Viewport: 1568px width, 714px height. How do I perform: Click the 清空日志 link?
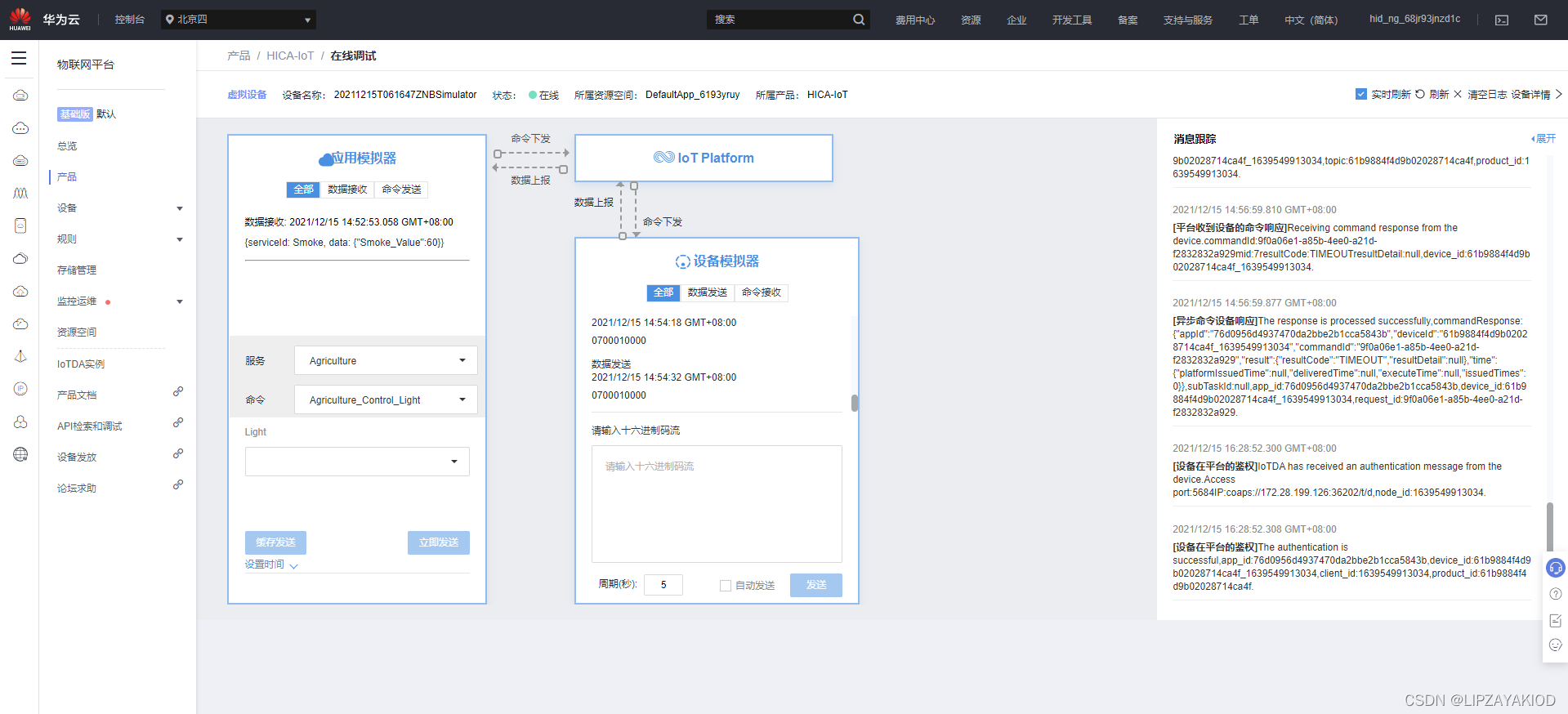[1487, 94]
